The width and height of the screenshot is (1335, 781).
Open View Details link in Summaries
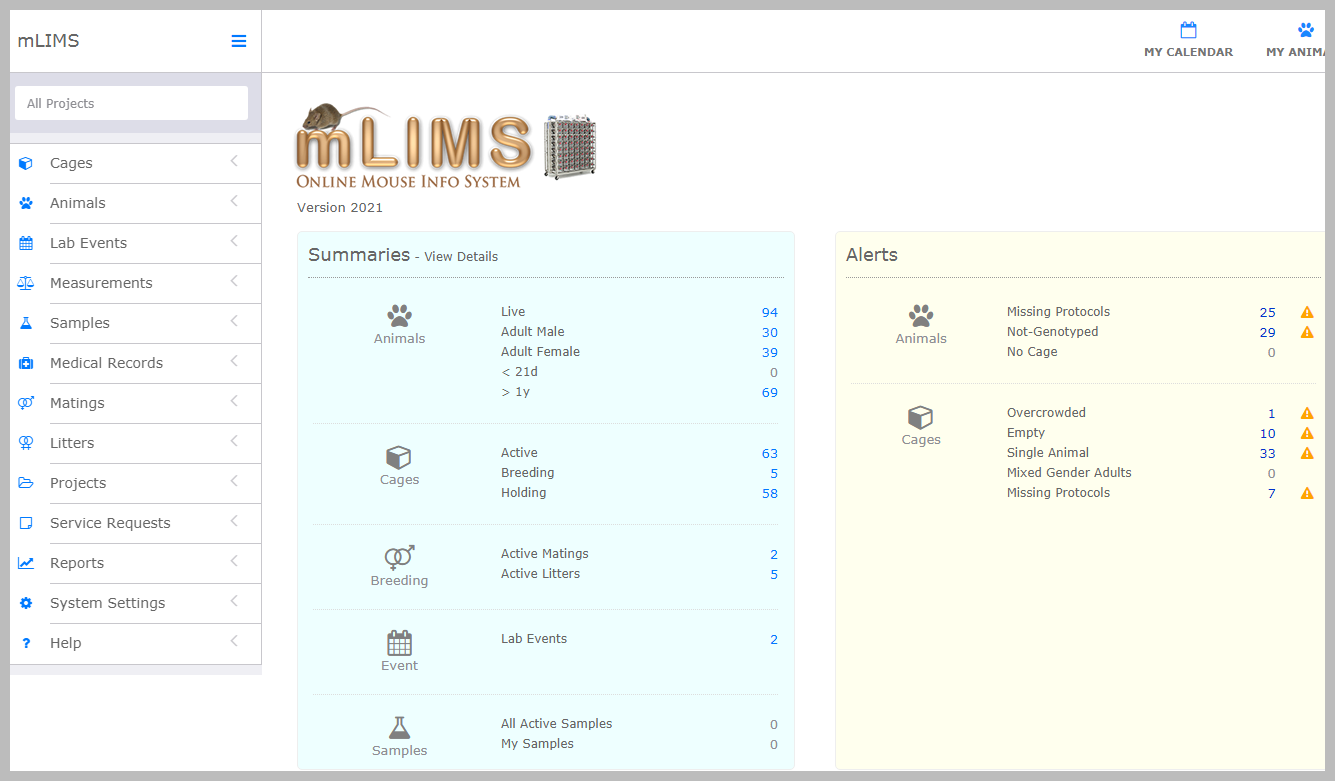click(461, 257)
